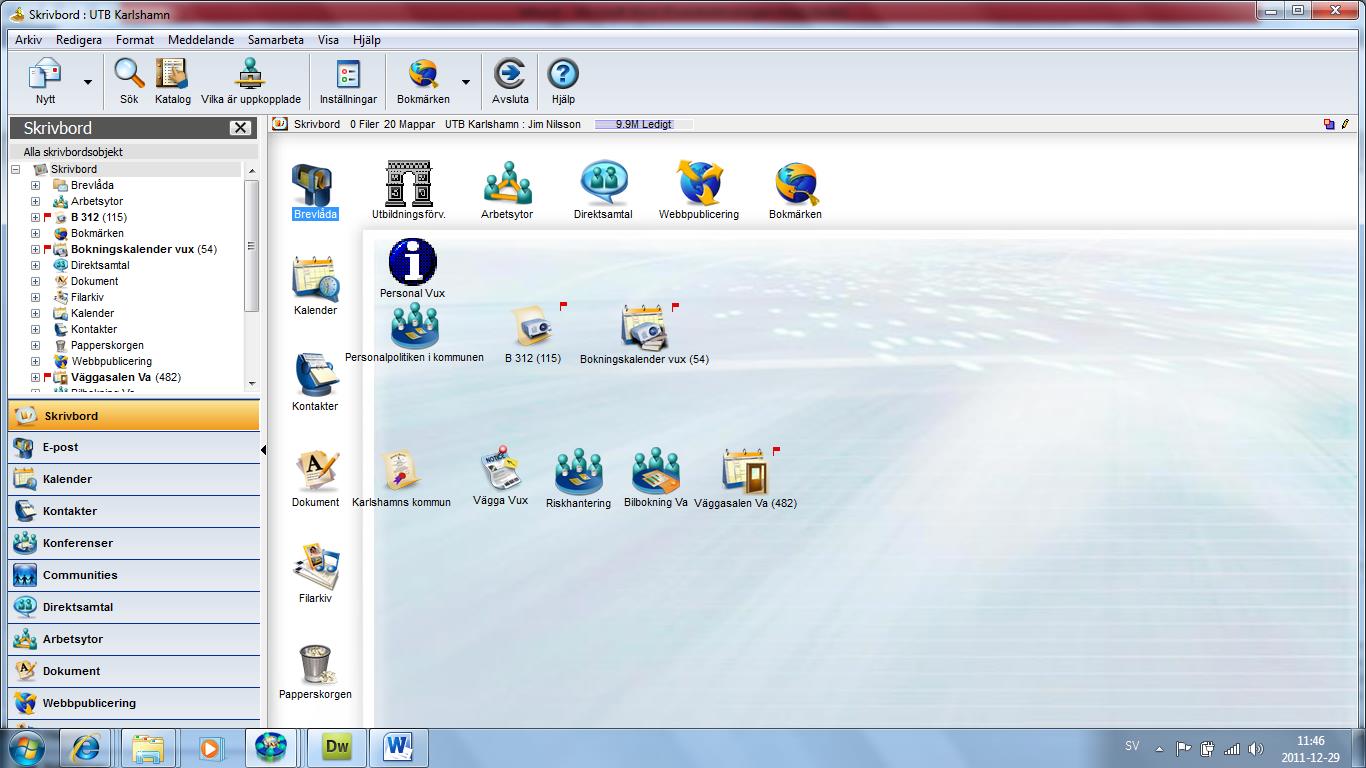Screen dimensions: 1366x768
Task: Expand Arbetsytor tree node
Action: [35, 201]
